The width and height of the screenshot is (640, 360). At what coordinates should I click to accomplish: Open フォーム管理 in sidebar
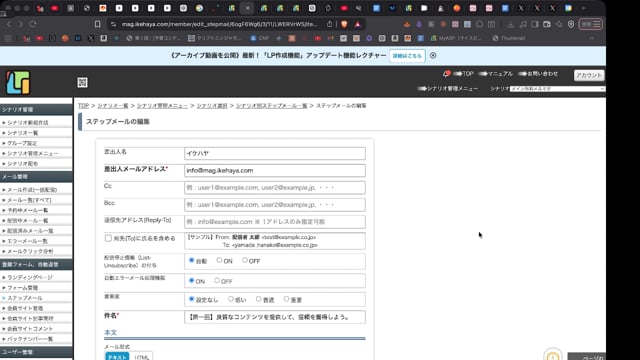pos(22,288)
